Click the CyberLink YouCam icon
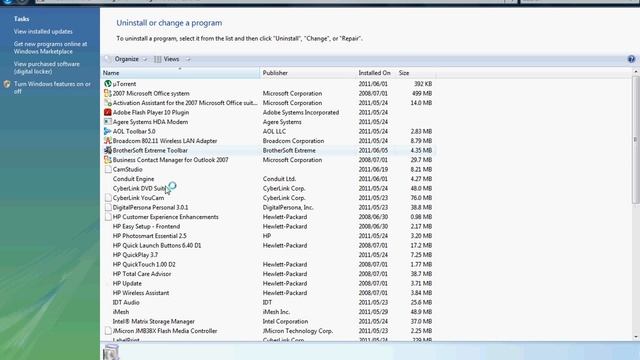 point(108,198)
